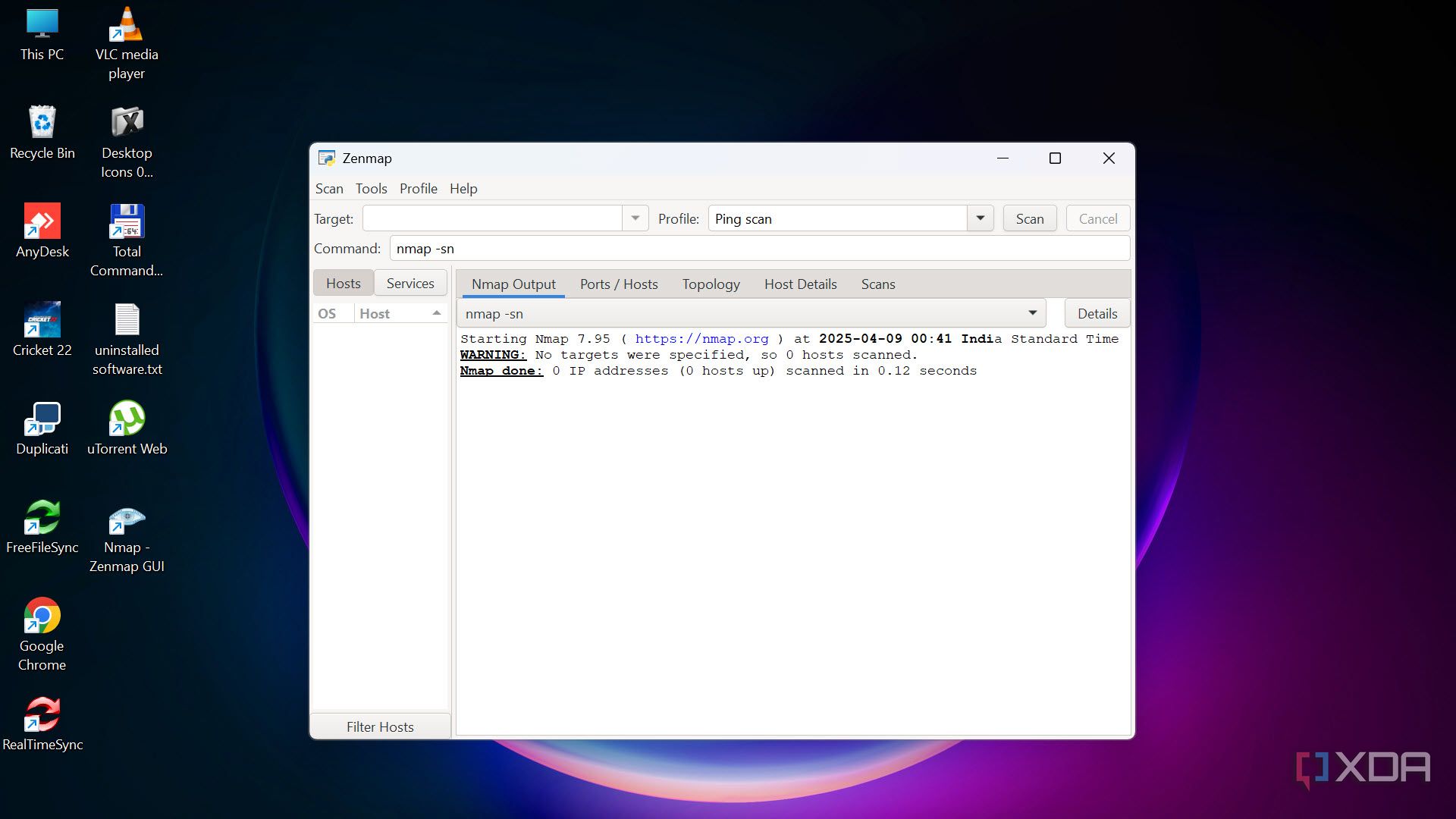The width and height of the screenshot is (1456, 819).
Task: Select the AnyDesk desktop shortcut
Action: [x=42, y=231]
